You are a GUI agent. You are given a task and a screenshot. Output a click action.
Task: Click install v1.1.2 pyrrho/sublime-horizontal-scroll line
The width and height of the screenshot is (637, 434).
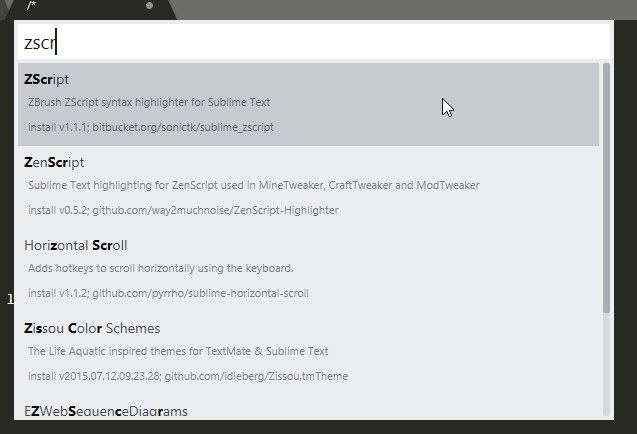tap(168, 293)
